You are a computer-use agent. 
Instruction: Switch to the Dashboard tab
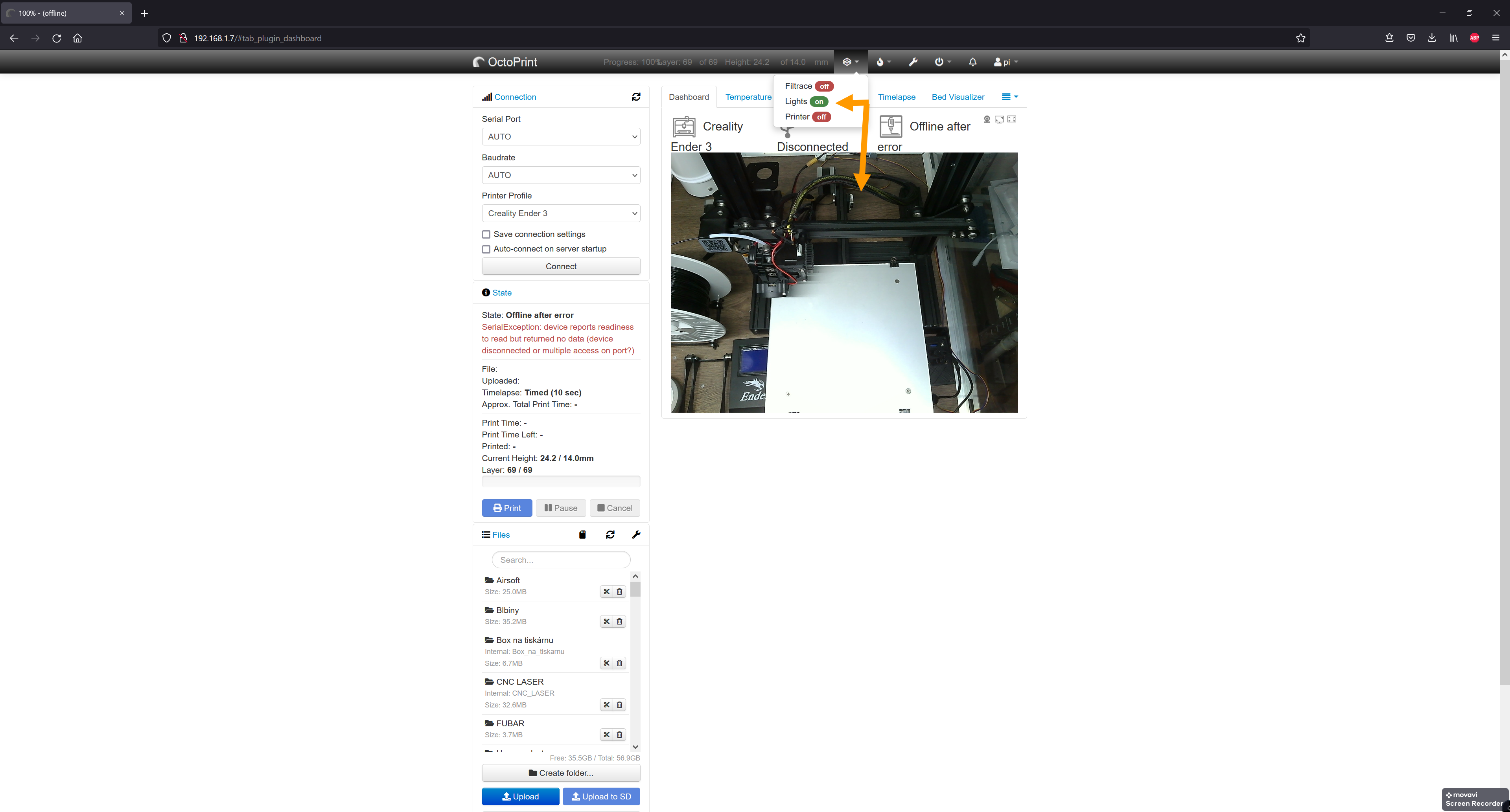tap(689, 97)
